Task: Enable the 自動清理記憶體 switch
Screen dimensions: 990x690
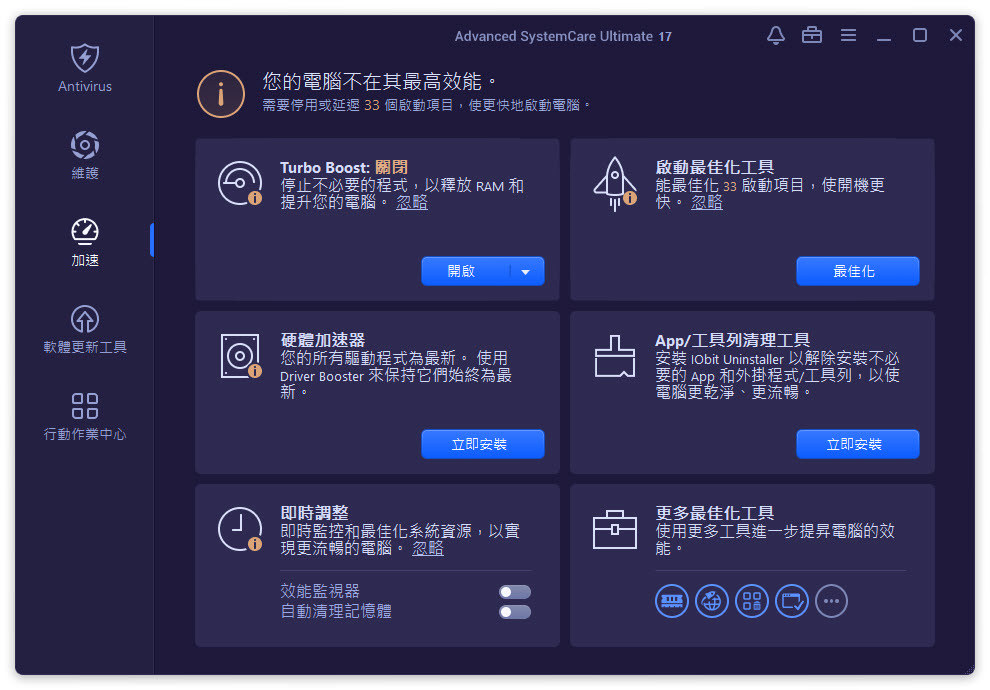Action: click(x=515, y=612)
